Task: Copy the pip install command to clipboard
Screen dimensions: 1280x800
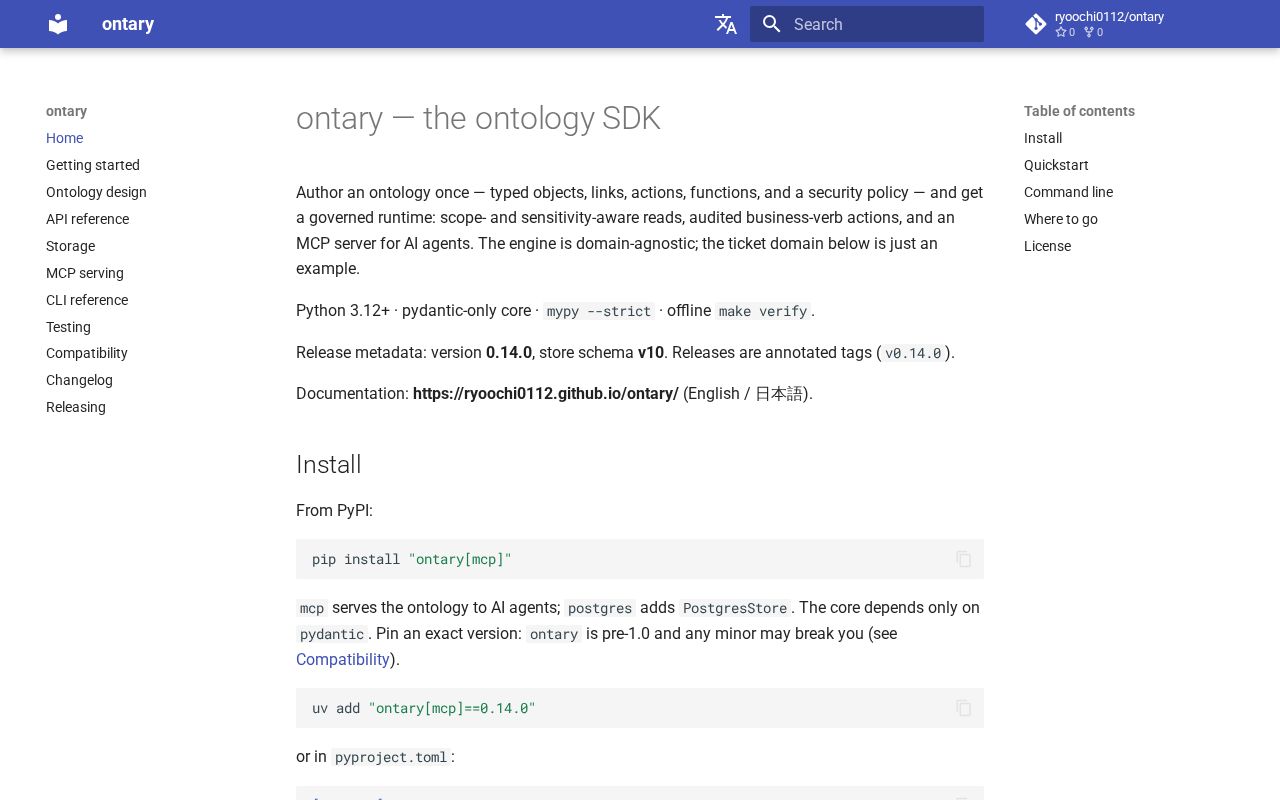Action: (x=963, y=559)
